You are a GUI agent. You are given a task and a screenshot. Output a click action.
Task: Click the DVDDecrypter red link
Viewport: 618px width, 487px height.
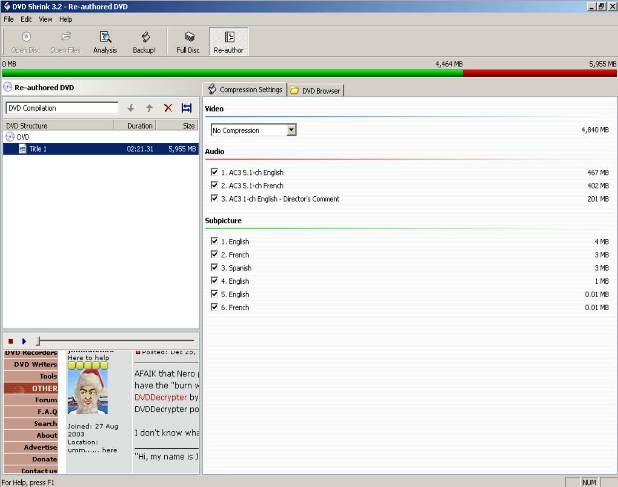tap(160, 397)
